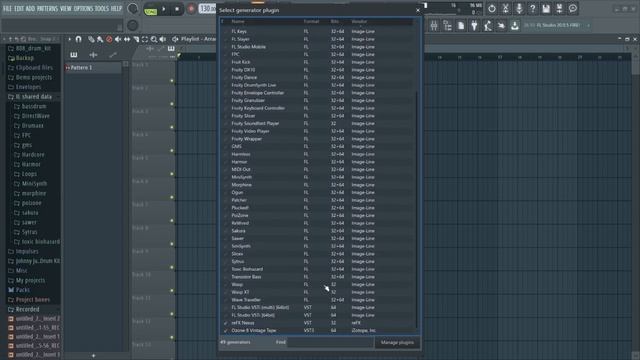640x360 pixels.
Task: Click the document page icon in toolbar
Action: [x=461, y=26]
